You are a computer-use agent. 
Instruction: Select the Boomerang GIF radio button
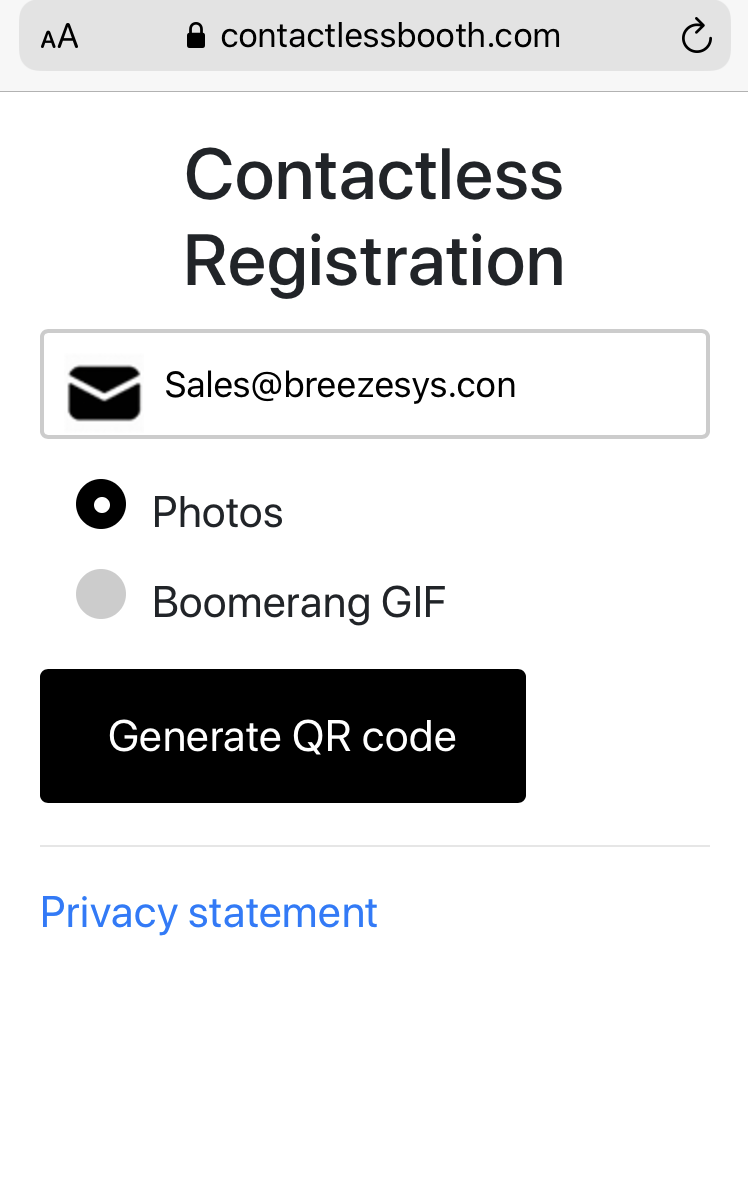(x=101, y=594)
